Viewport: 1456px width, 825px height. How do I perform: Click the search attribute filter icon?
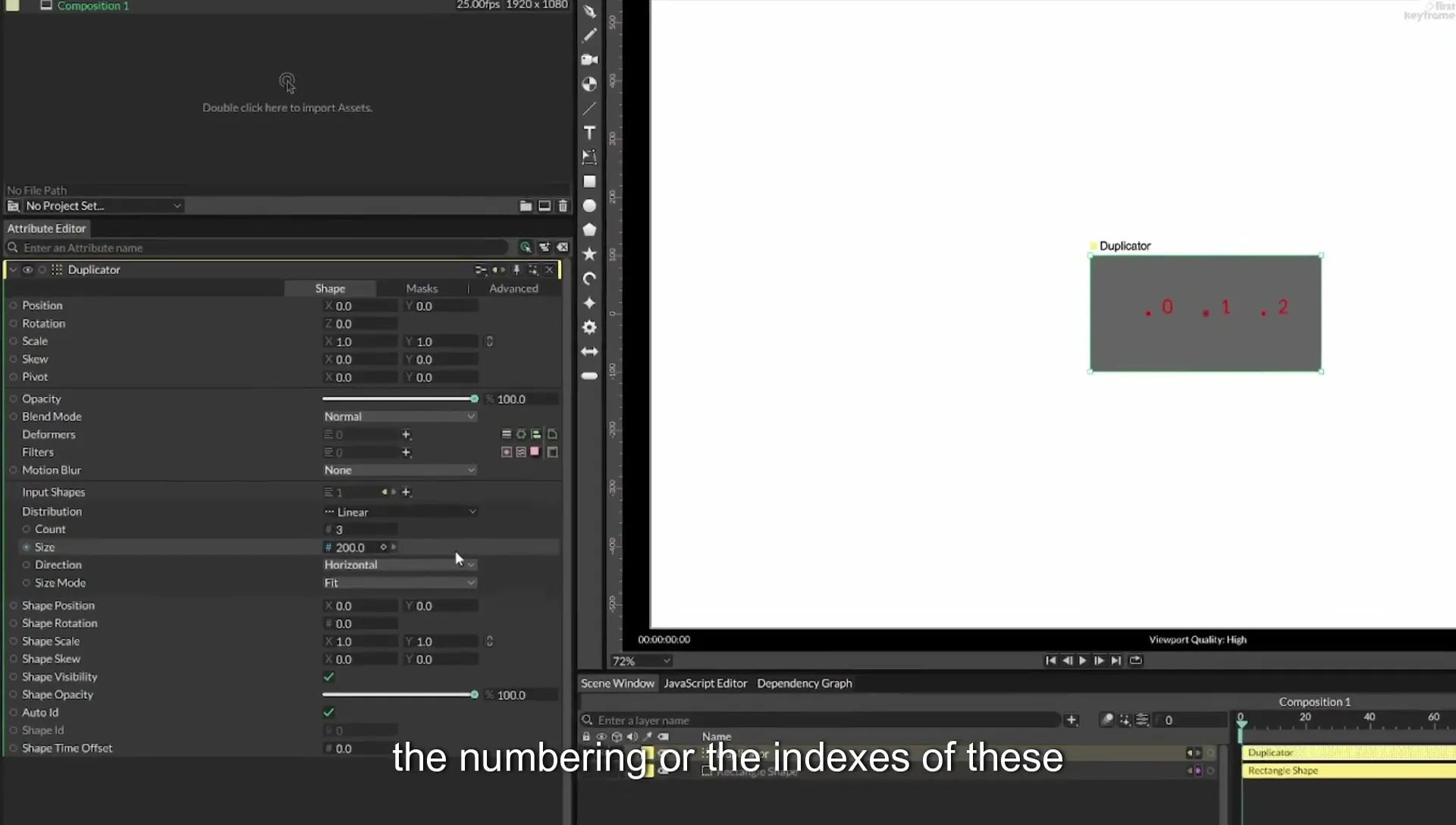point(525,247)
